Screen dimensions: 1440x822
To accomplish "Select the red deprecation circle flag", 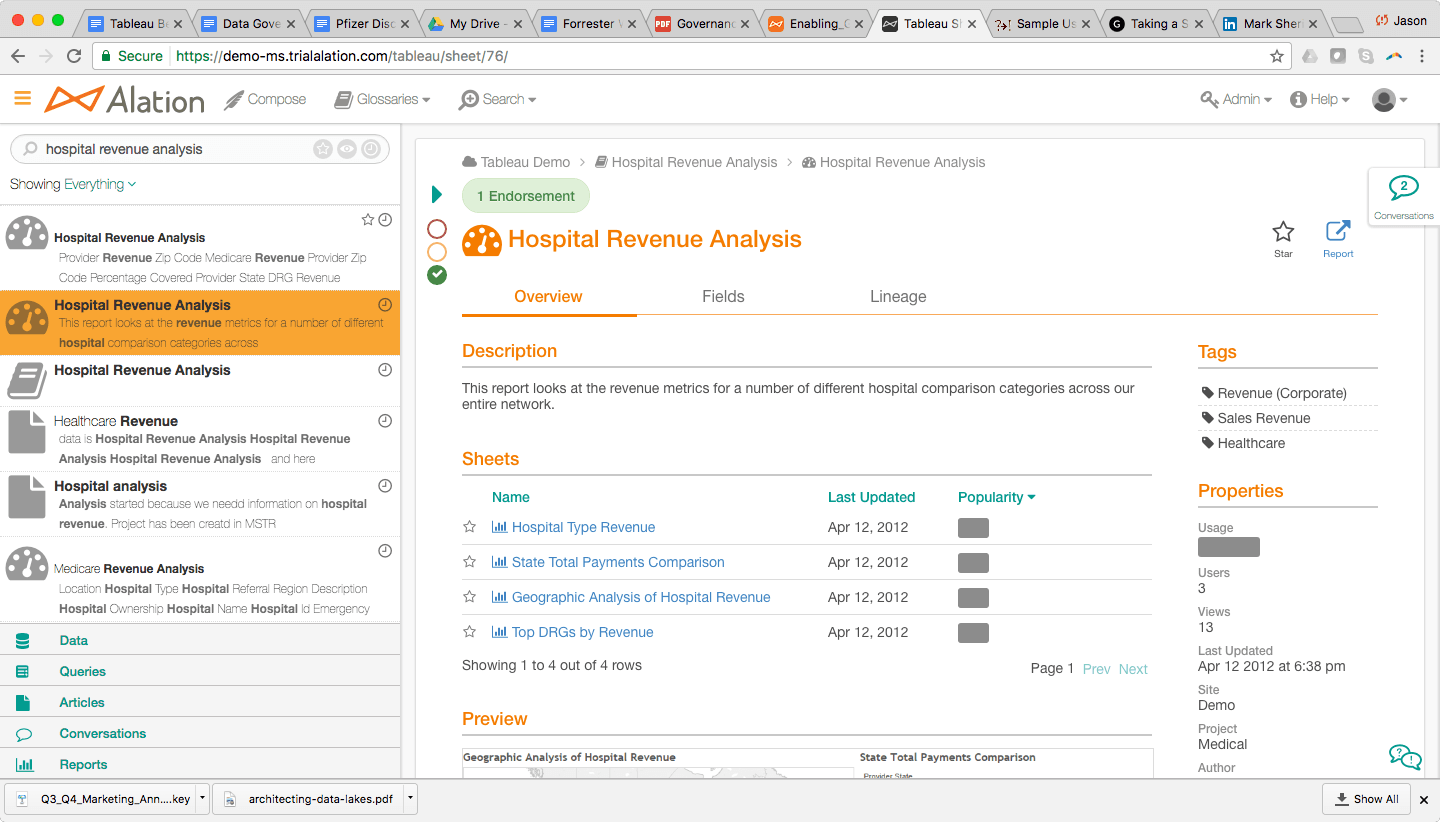I will tap(437, 229).
